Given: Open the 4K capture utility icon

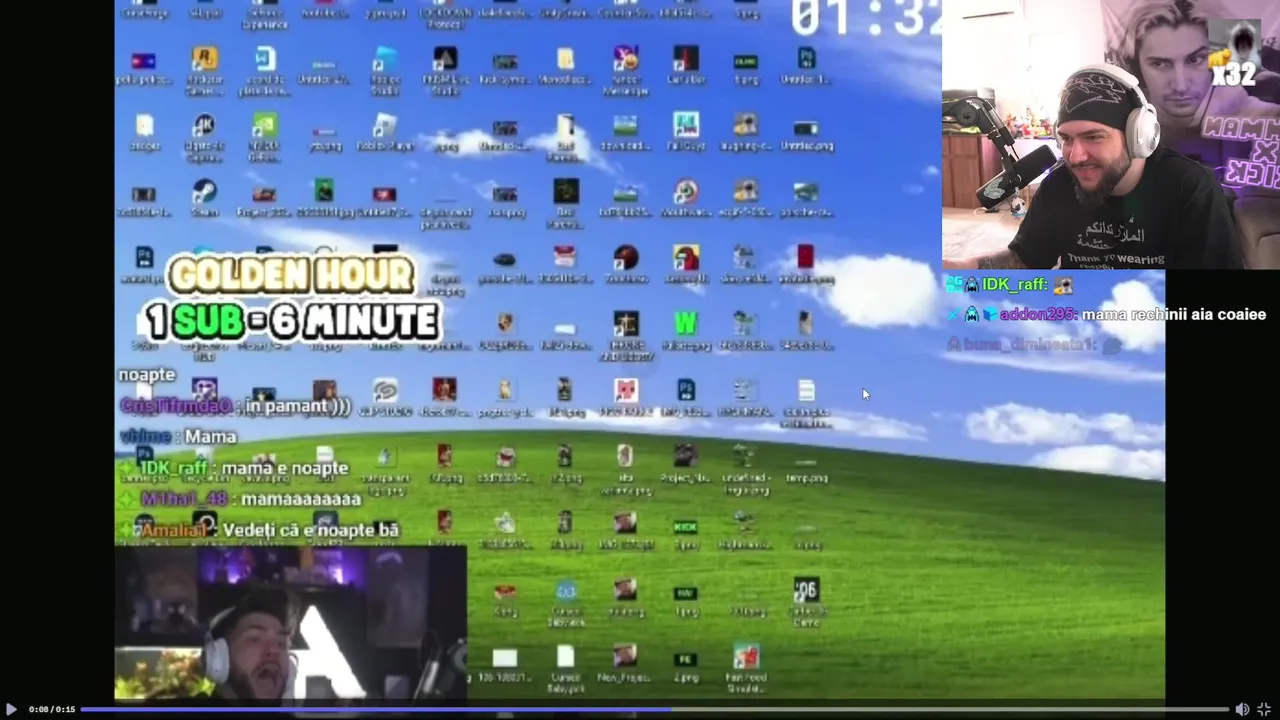Looking at the screenshot, I should [x=204, y=125].
